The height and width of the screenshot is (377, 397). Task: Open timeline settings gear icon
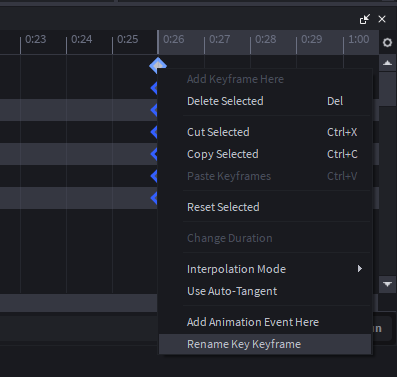pyautogui.click(x=387, y=43)
